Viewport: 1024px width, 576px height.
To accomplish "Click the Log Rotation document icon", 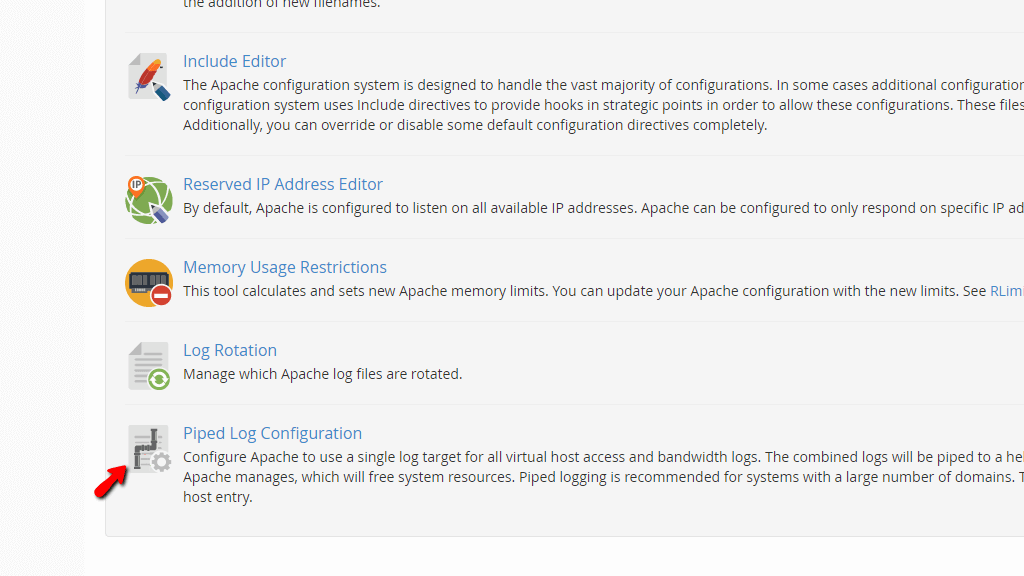I will [x=149, y=366].
